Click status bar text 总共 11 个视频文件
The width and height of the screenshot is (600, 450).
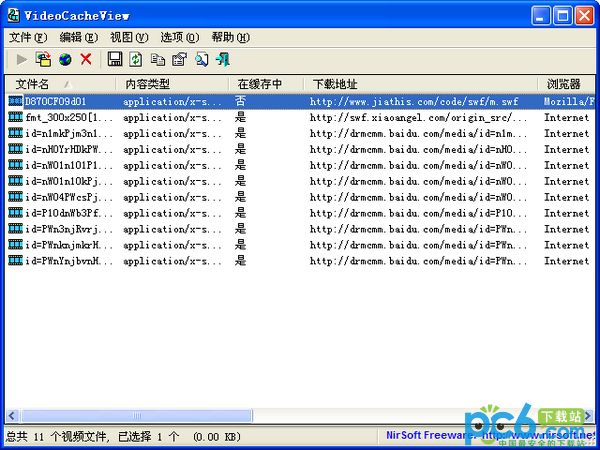[x=58, y=437]
